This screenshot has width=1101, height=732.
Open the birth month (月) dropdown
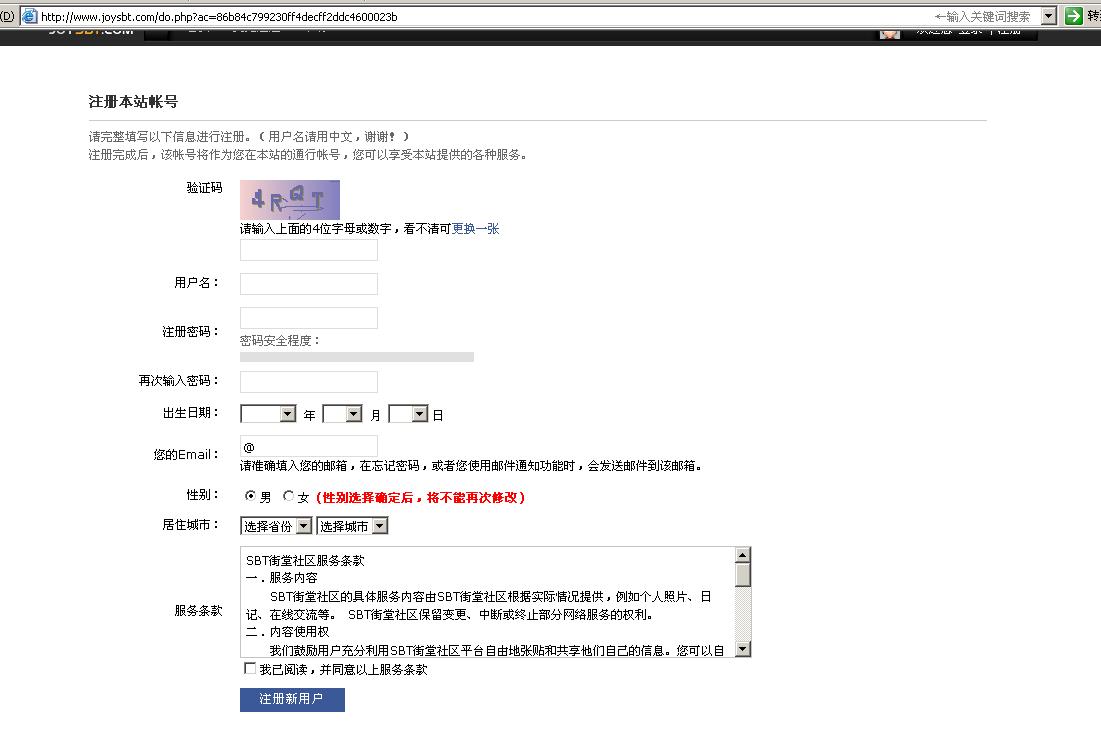coord(343,414)
